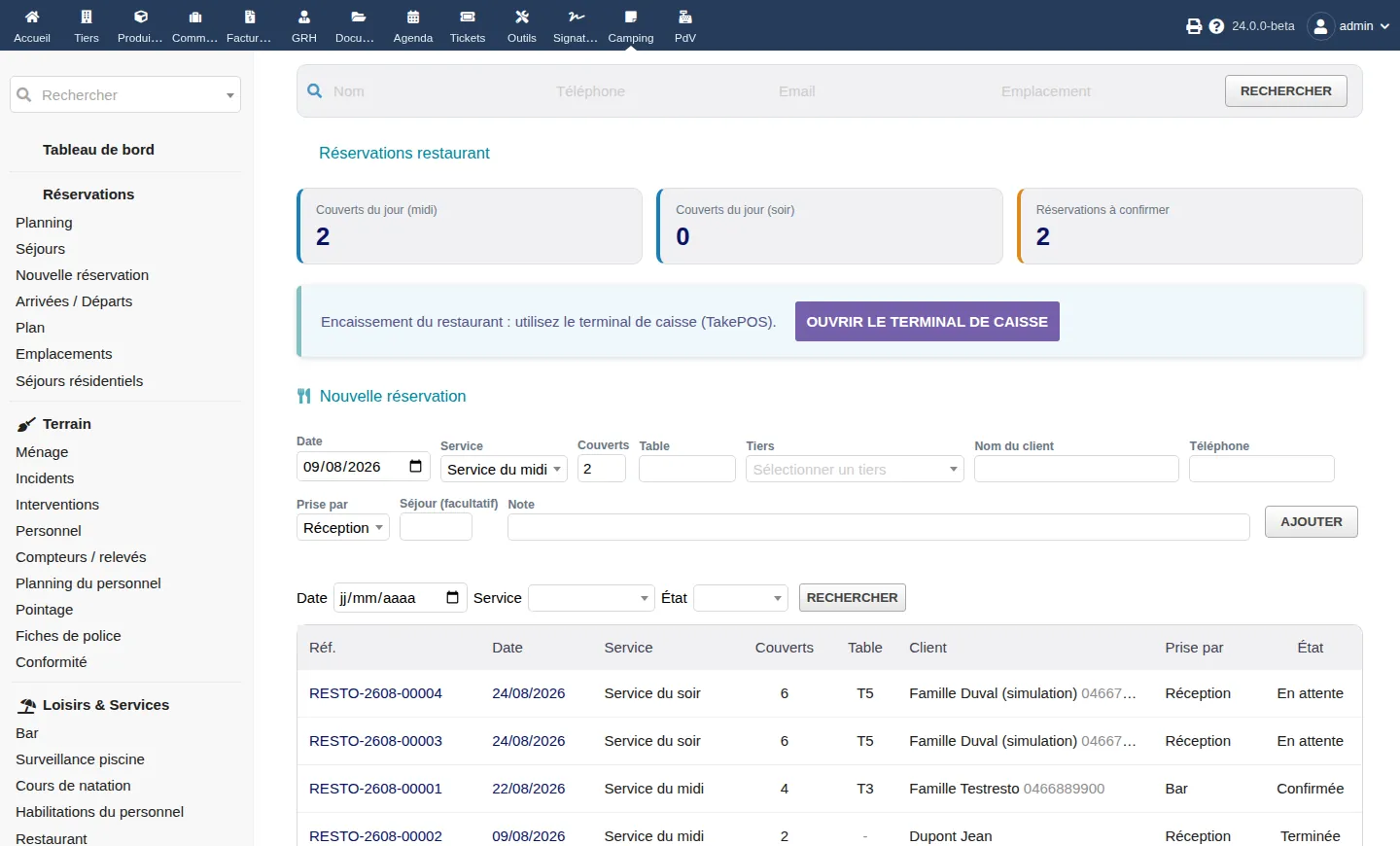This screenshot has height=846, width=1400.
Task: Click the AJOUTER button
Action: (1312, 522)
